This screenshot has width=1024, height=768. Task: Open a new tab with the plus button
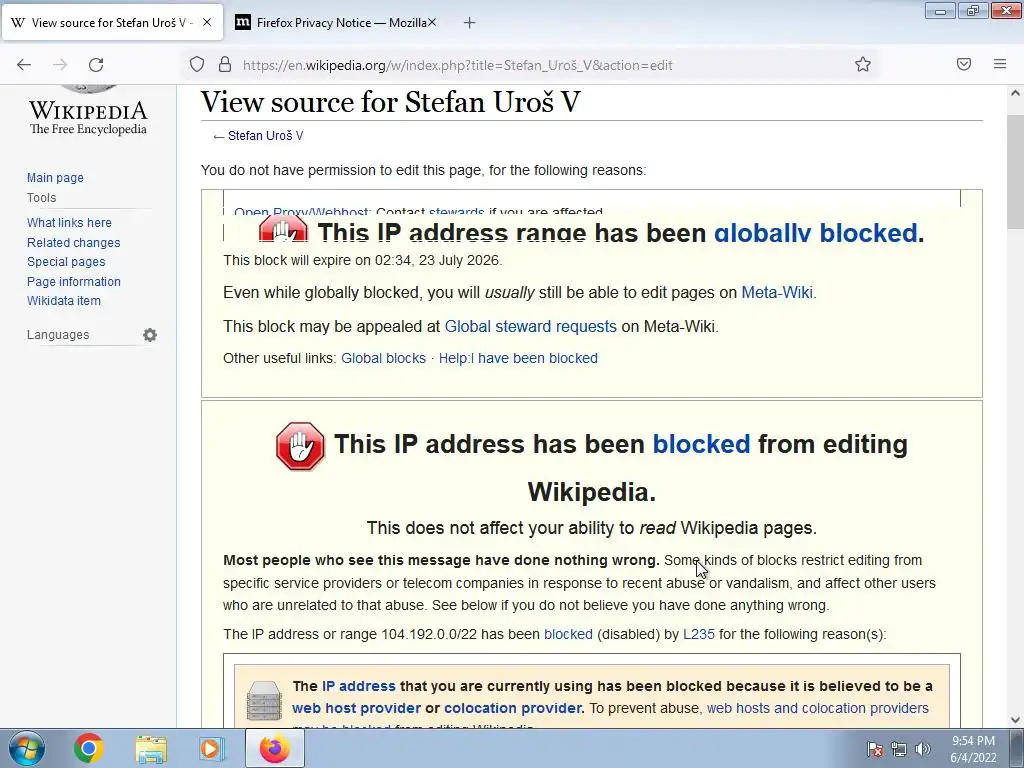click(x=470, y=23)
